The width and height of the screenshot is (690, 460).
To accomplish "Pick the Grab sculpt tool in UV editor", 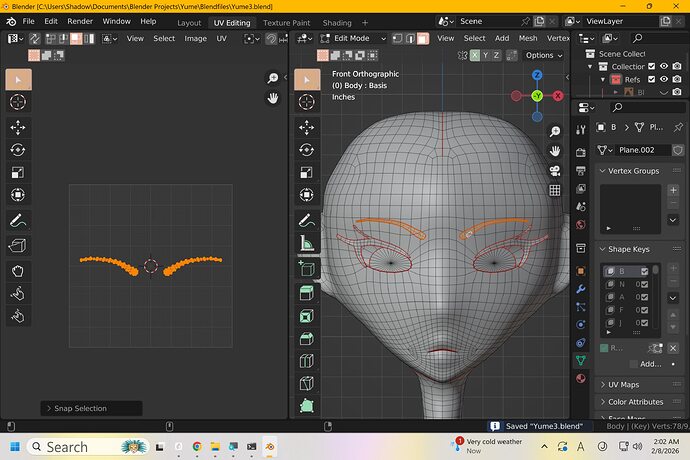I will tap(18, 271).
